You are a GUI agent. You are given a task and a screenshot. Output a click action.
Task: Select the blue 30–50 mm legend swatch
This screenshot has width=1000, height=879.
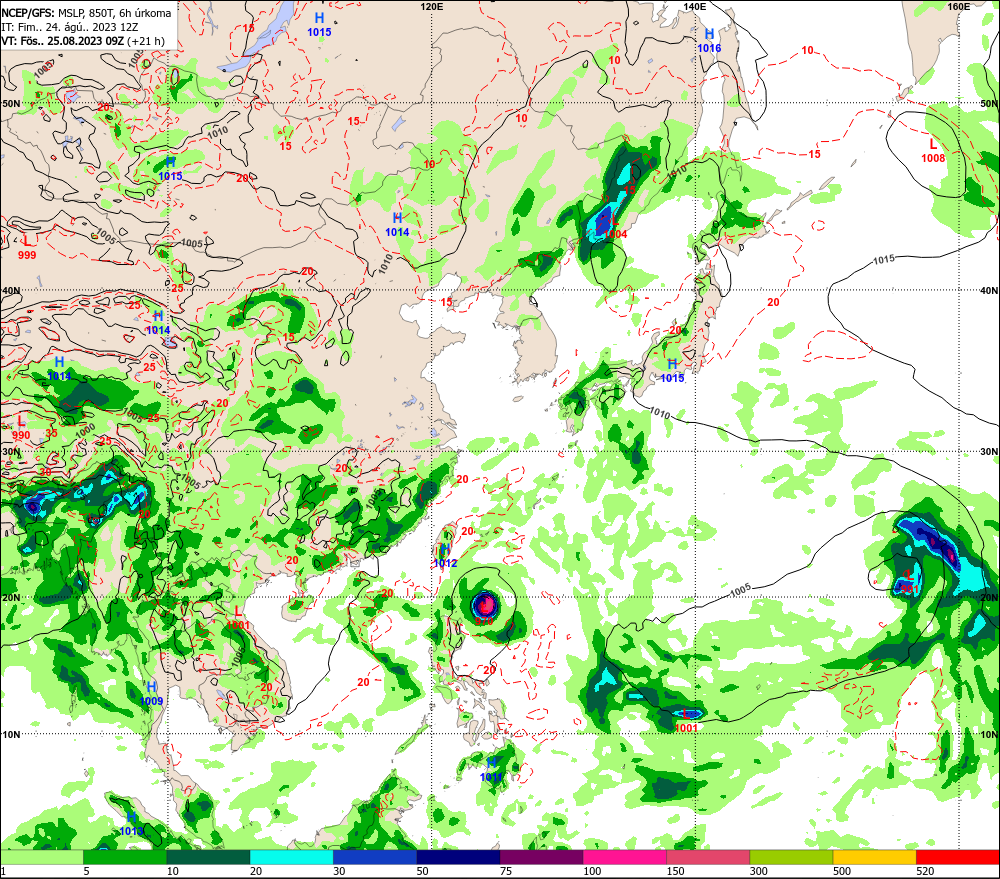click(x=375, y=857)
